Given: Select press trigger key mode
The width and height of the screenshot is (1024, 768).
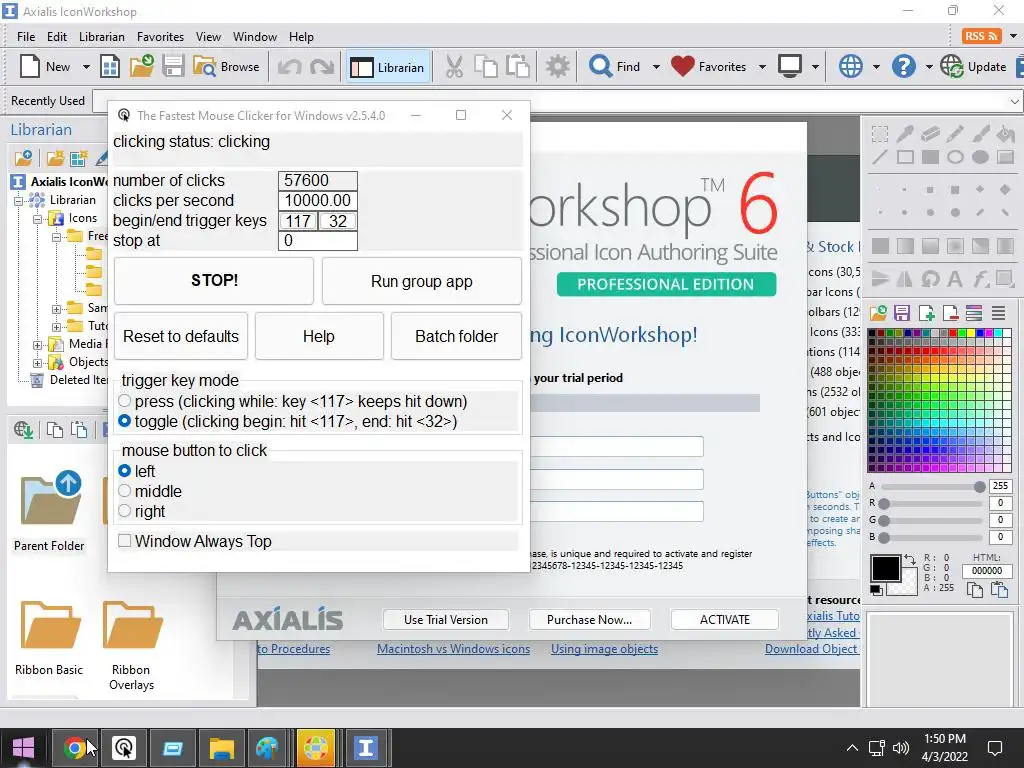Looking at the screenshot, I should pos(125,400).
